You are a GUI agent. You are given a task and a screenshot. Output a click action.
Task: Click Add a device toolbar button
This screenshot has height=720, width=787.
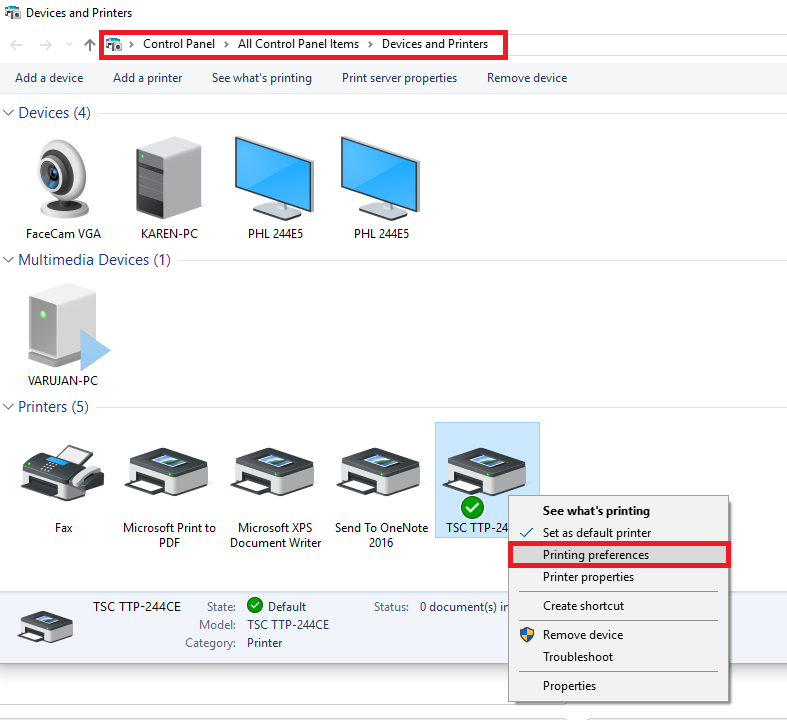coord(49,78)
